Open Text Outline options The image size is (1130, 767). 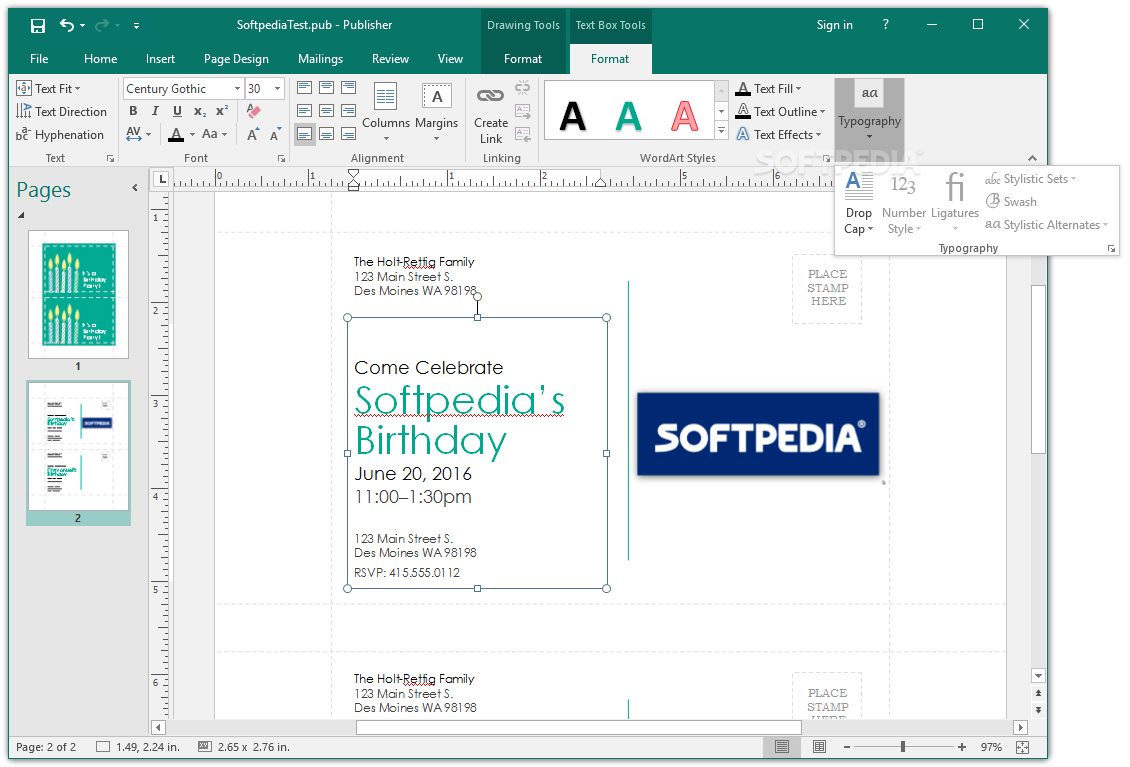(780, 112)
